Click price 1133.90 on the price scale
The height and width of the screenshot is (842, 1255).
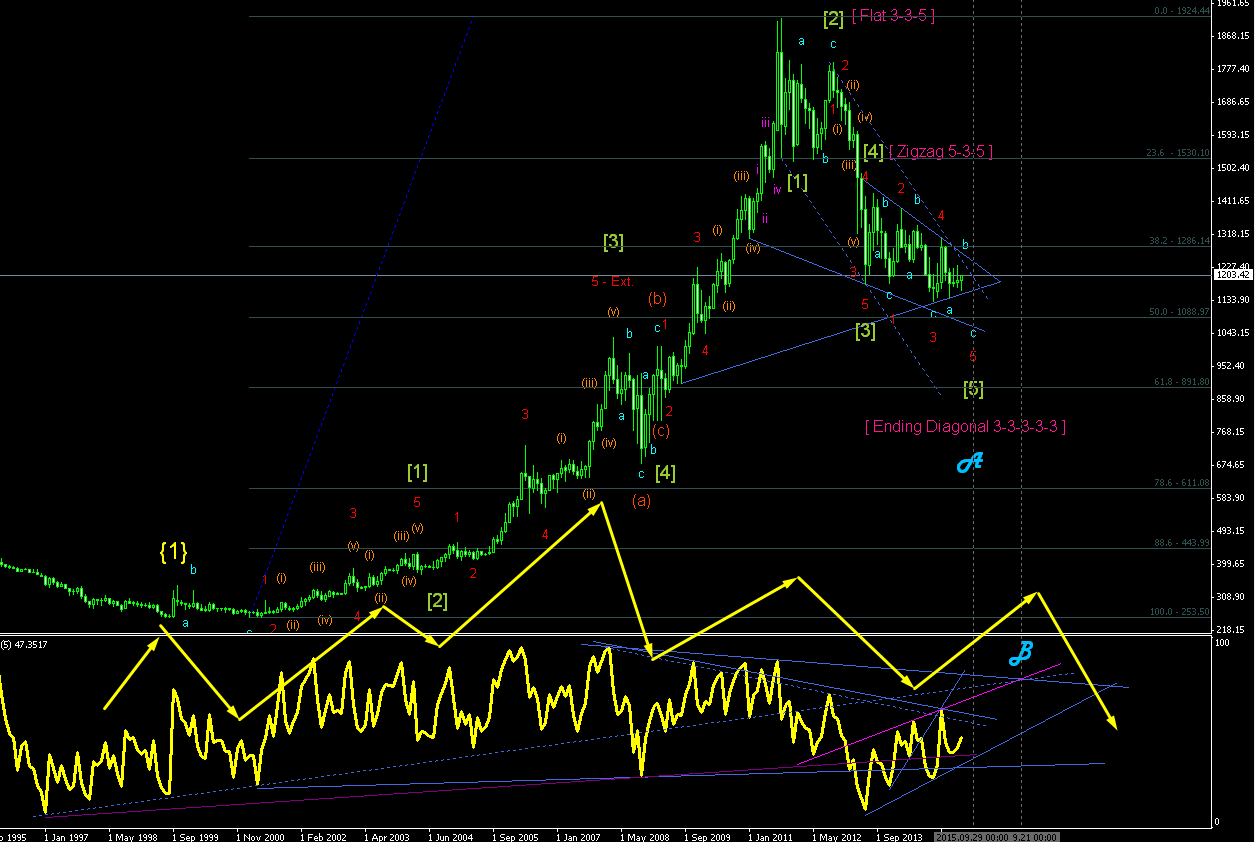(x=1232, y=300)
